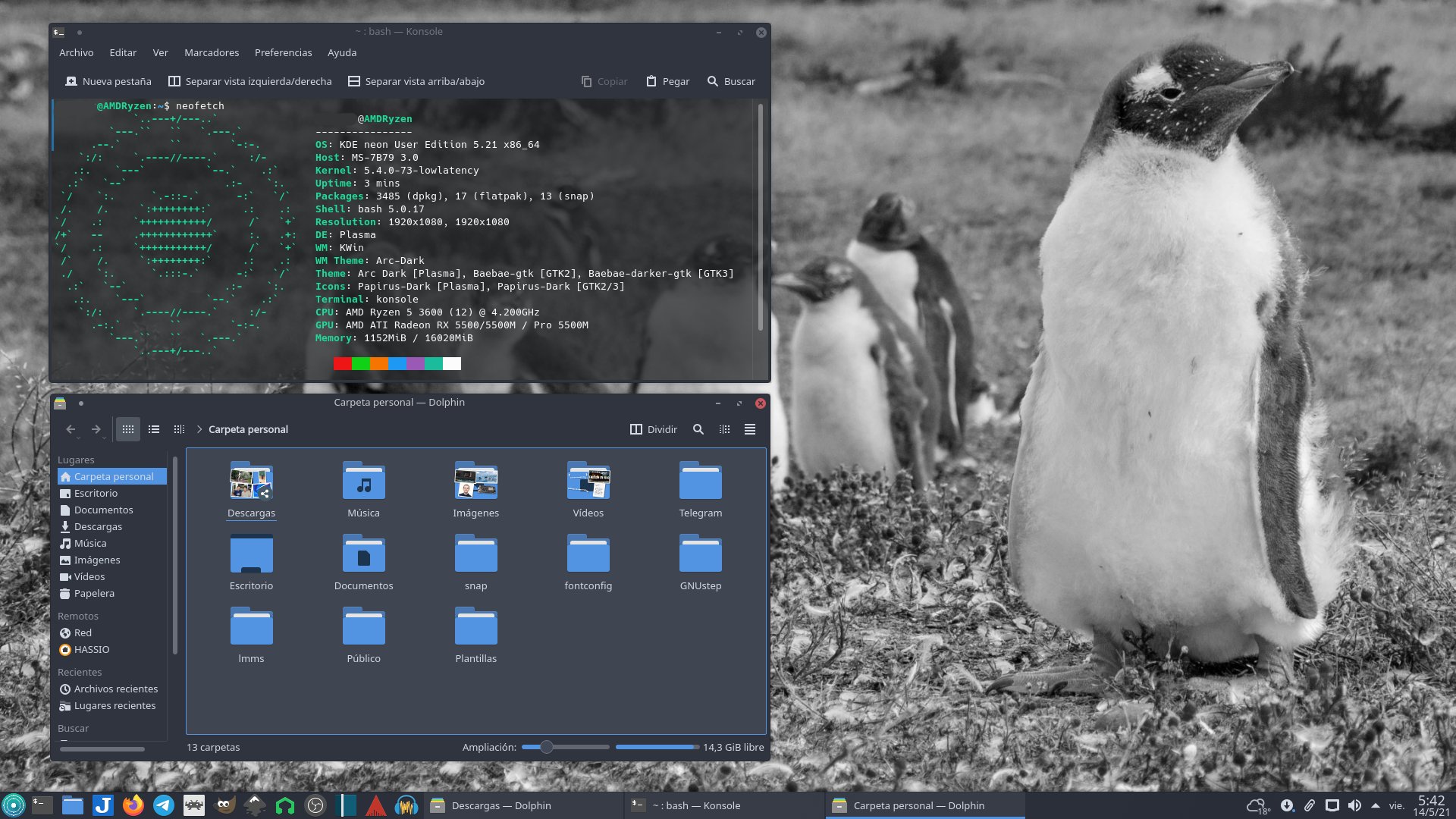Click the Dolphin search magnifier icon

point(698,429)
